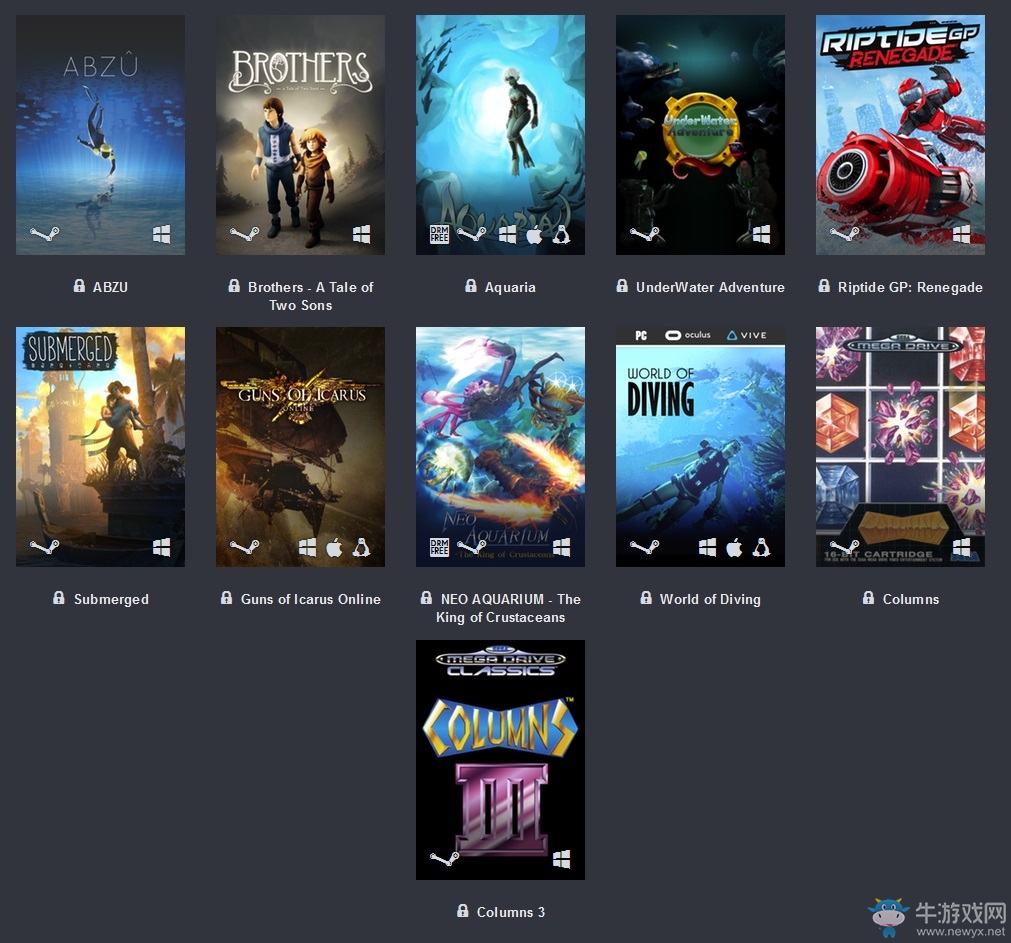The image size is (1011, 943).
Task: Click the World of Diving title
Action: 710,599
